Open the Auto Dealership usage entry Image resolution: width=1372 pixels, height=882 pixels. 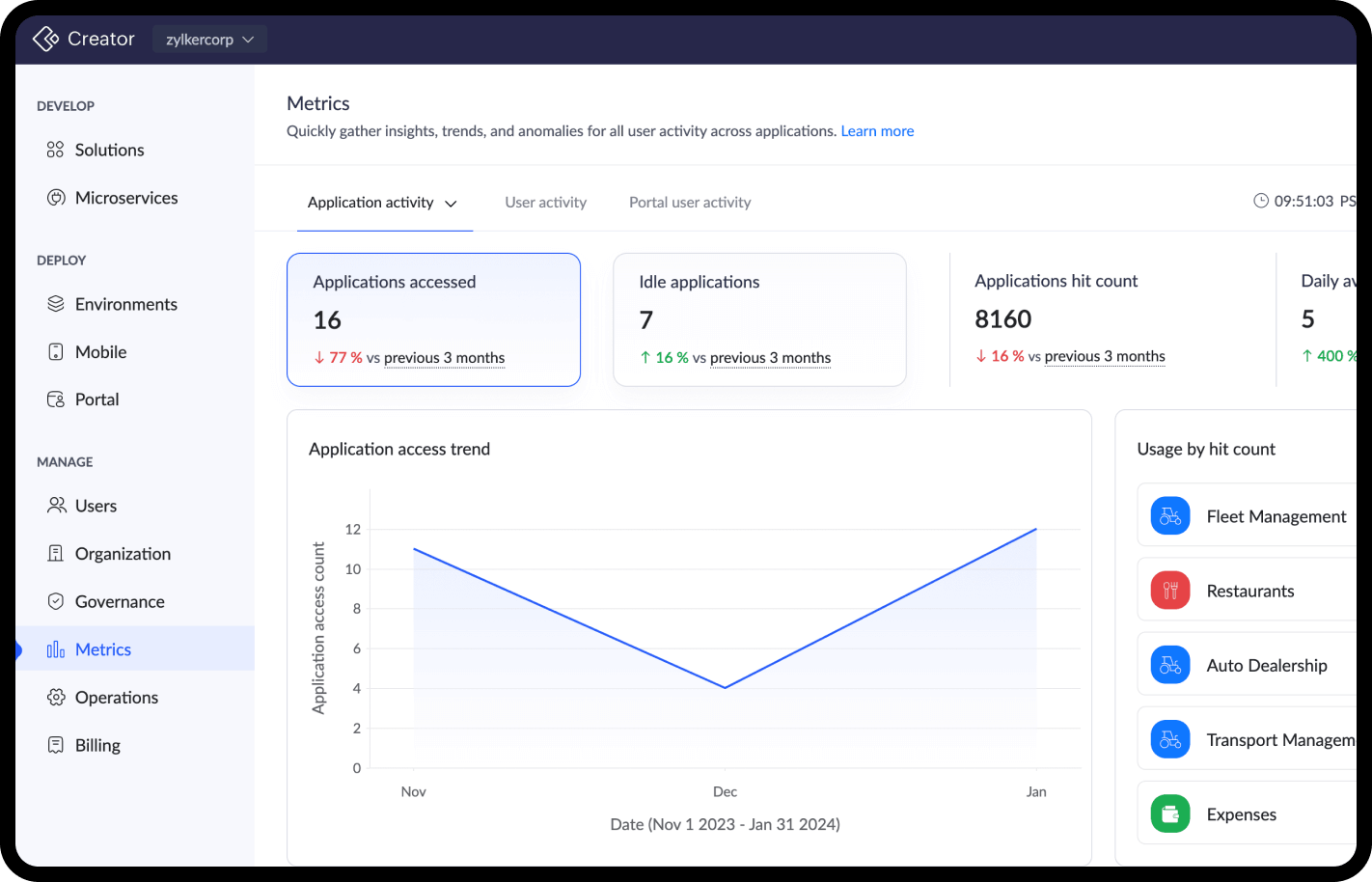[1266, 666]
